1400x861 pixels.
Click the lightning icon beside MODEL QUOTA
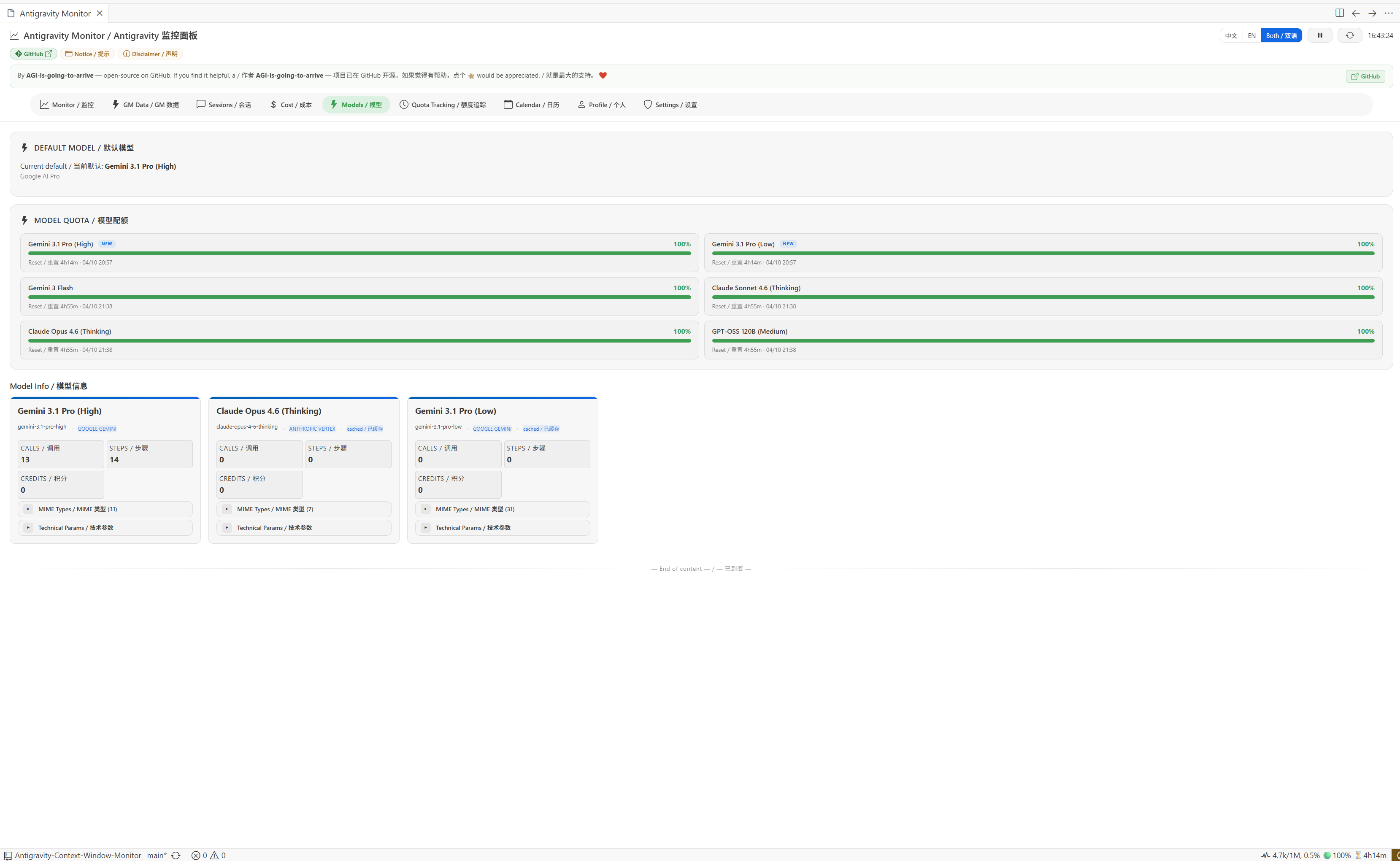pos(24,220)
